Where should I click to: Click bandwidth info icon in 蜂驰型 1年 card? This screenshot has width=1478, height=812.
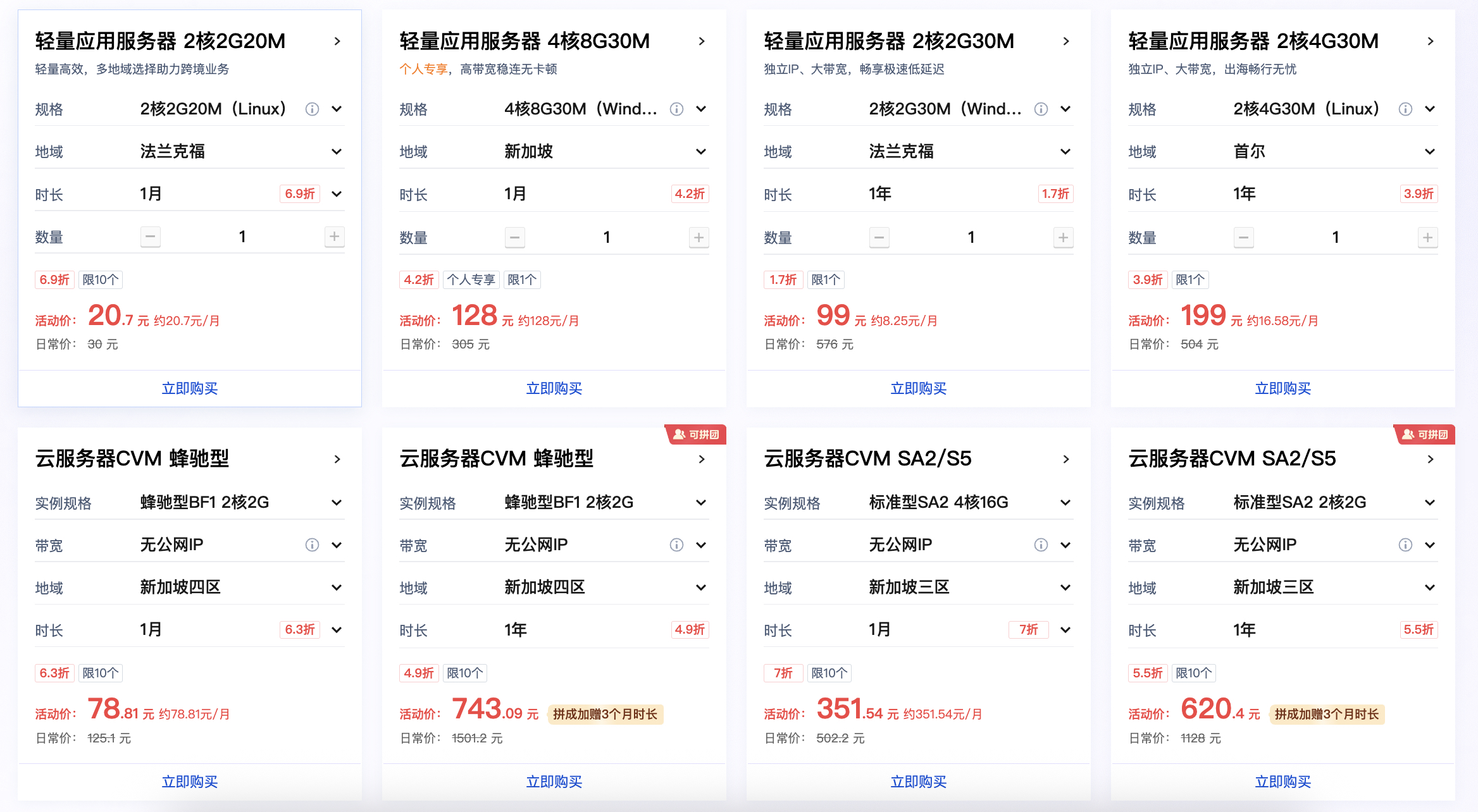(x=676, y=544)
